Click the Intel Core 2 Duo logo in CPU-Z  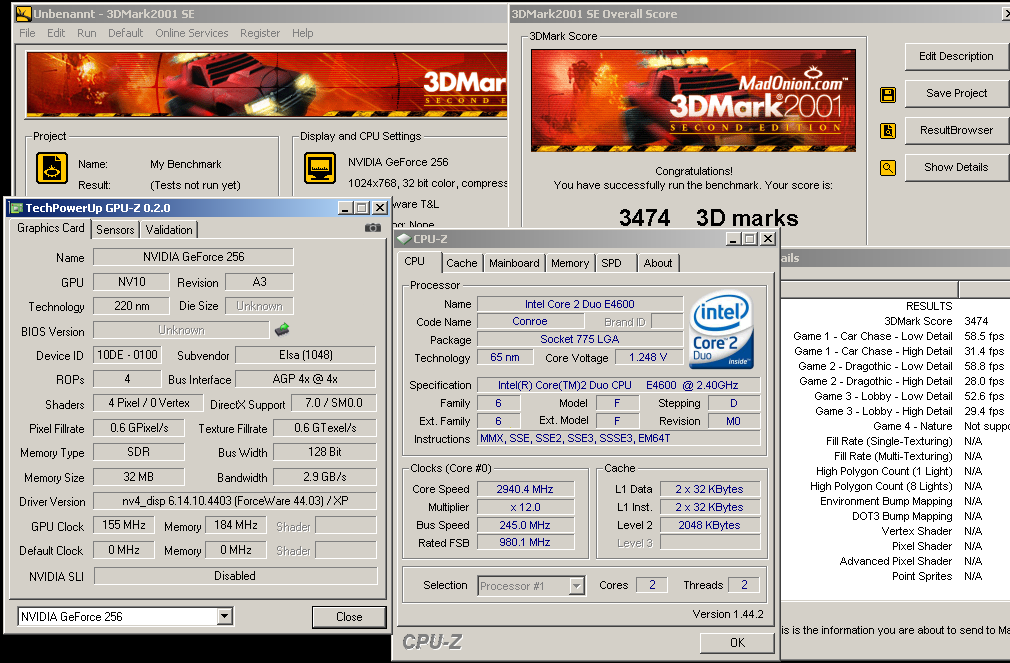click(721, 331)
